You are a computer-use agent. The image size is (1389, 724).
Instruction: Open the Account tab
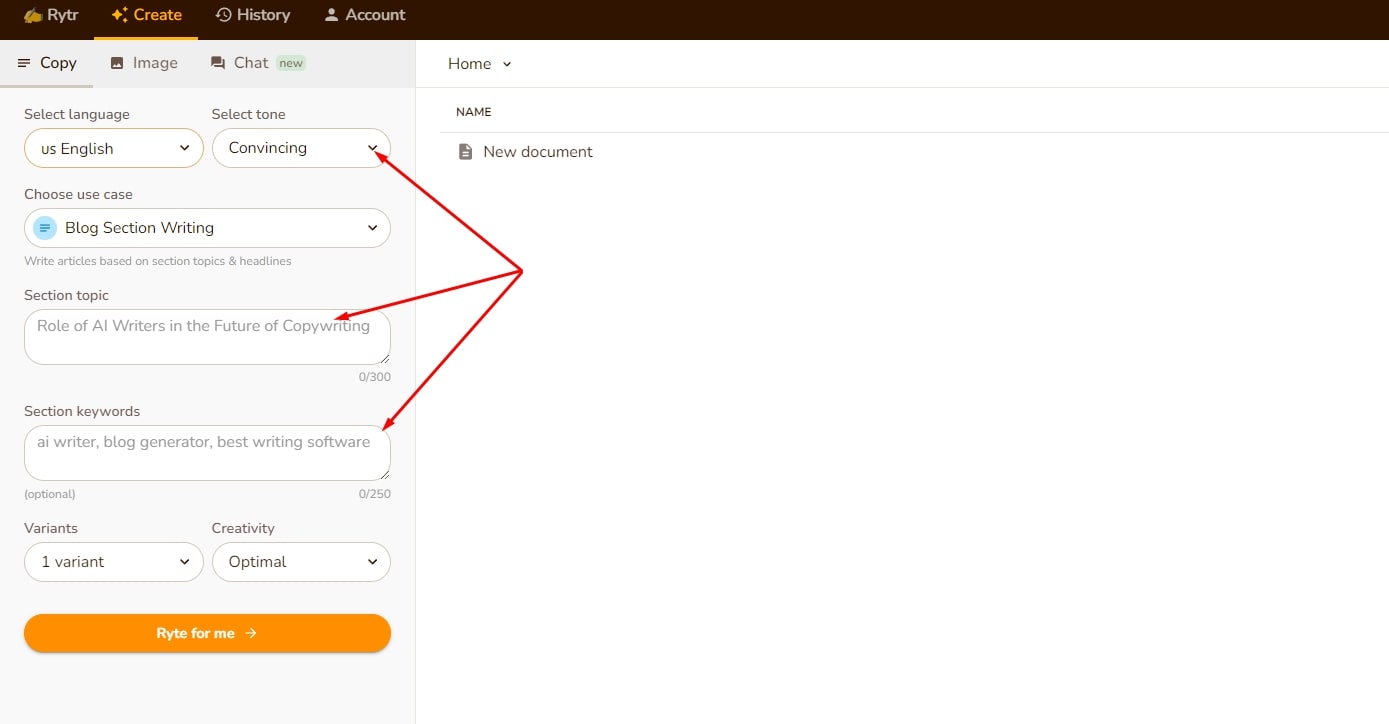point(365,15)
